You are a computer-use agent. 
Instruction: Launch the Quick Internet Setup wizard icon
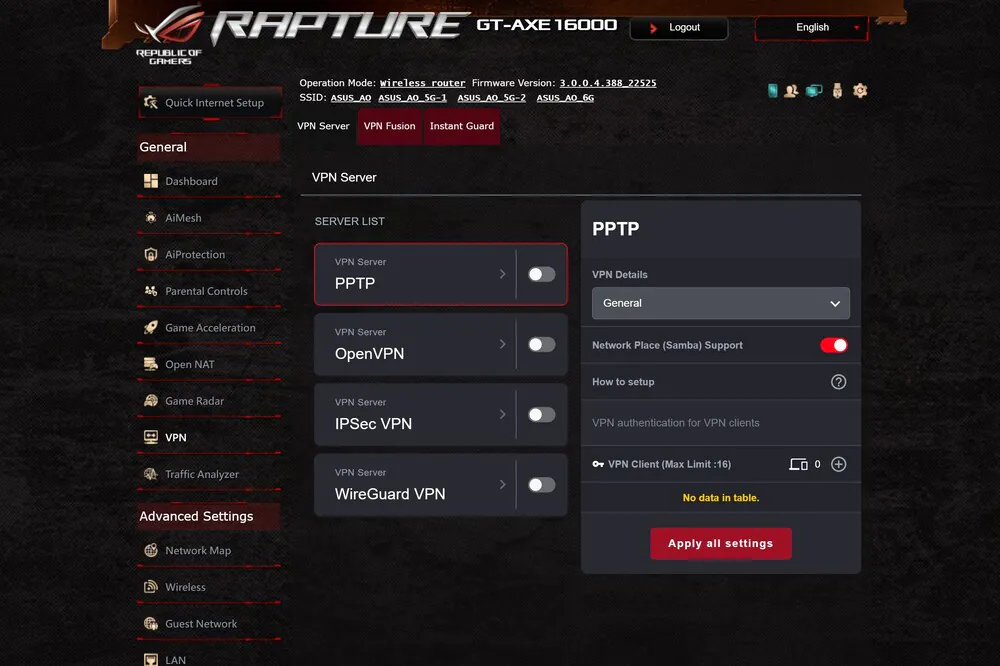pos(151,102)
